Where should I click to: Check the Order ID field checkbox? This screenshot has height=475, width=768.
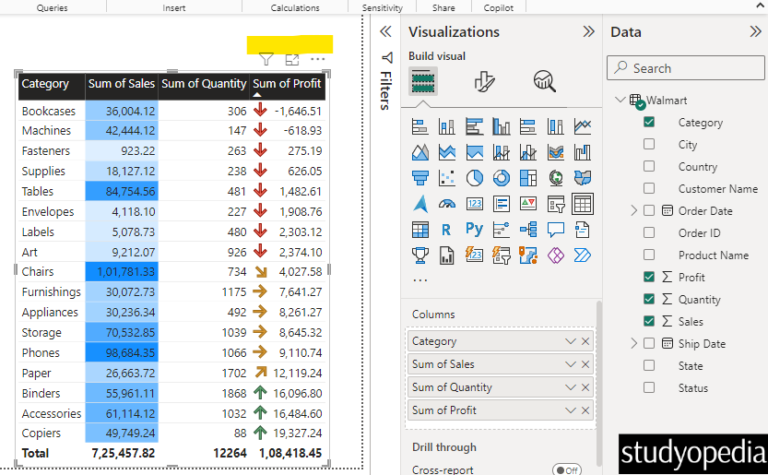(x=649, y=233)
